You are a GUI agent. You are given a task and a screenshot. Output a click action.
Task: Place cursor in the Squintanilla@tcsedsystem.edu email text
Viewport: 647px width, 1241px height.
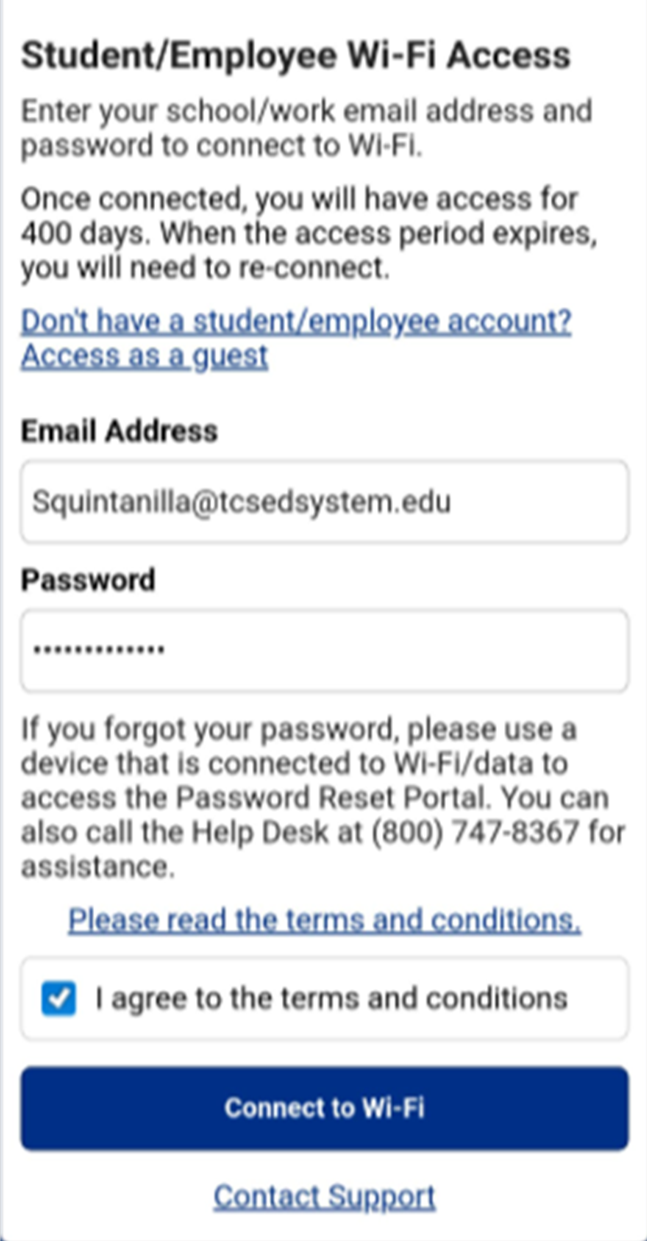[x=241, y=501]
